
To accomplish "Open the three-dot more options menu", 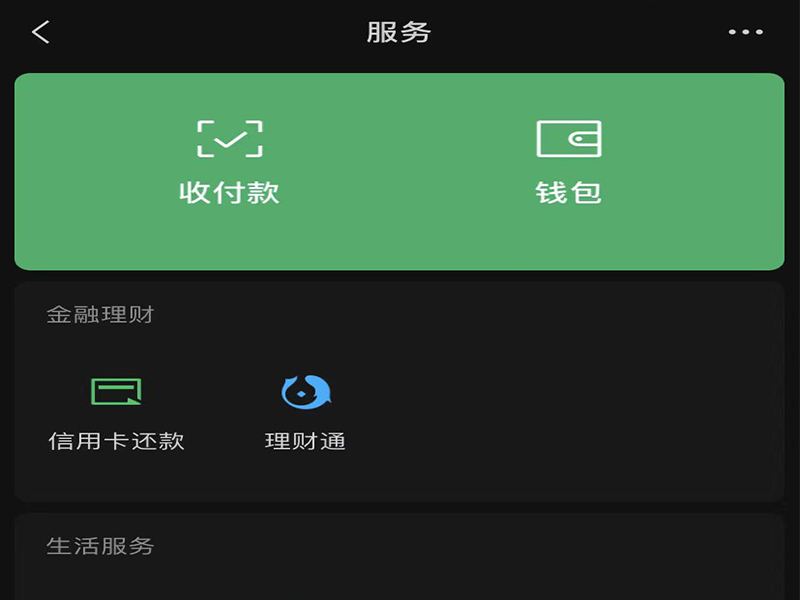I will point(745,32).
